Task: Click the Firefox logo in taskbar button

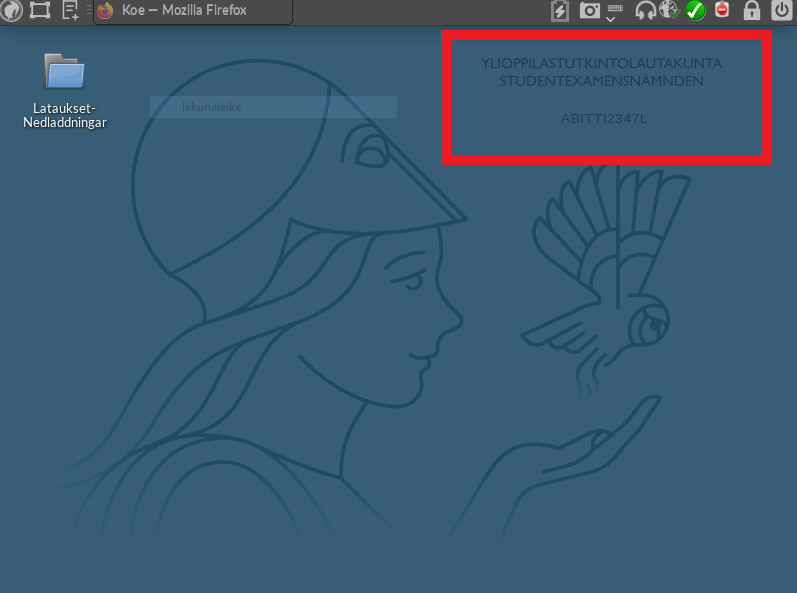Action: 106,11
